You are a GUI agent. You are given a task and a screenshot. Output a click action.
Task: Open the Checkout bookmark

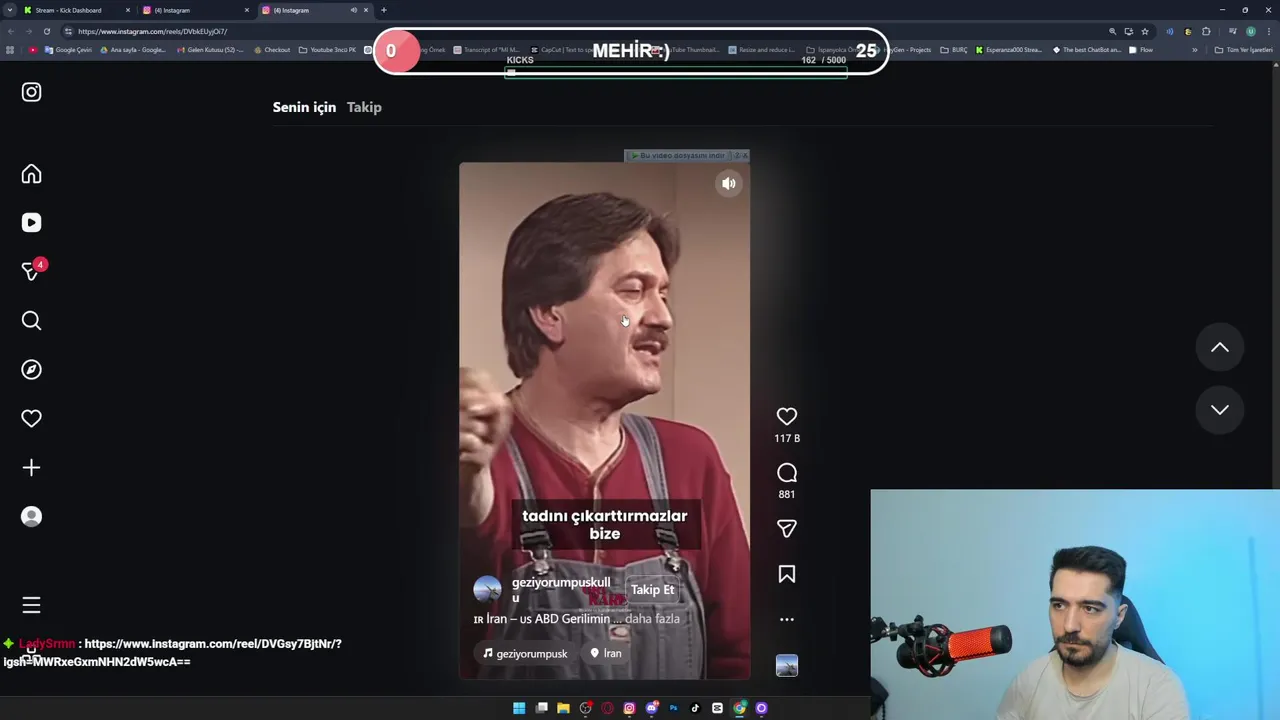point(271,50)
